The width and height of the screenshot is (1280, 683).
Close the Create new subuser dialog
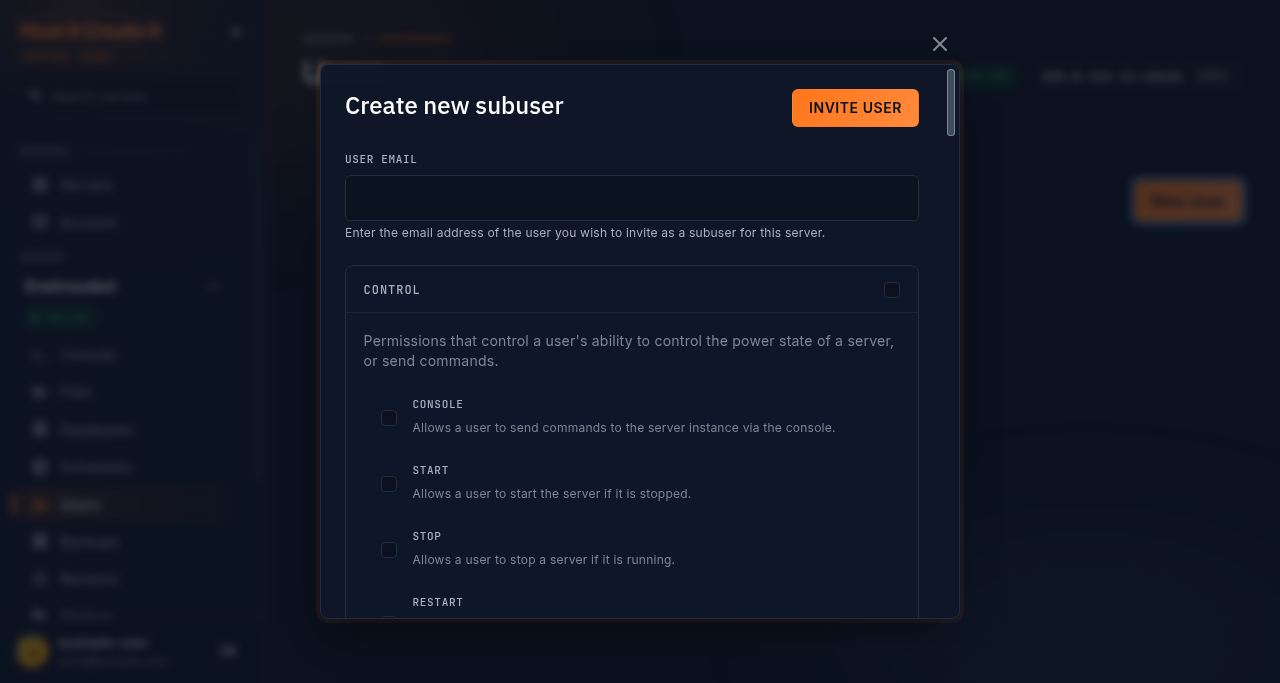(940, 44)
